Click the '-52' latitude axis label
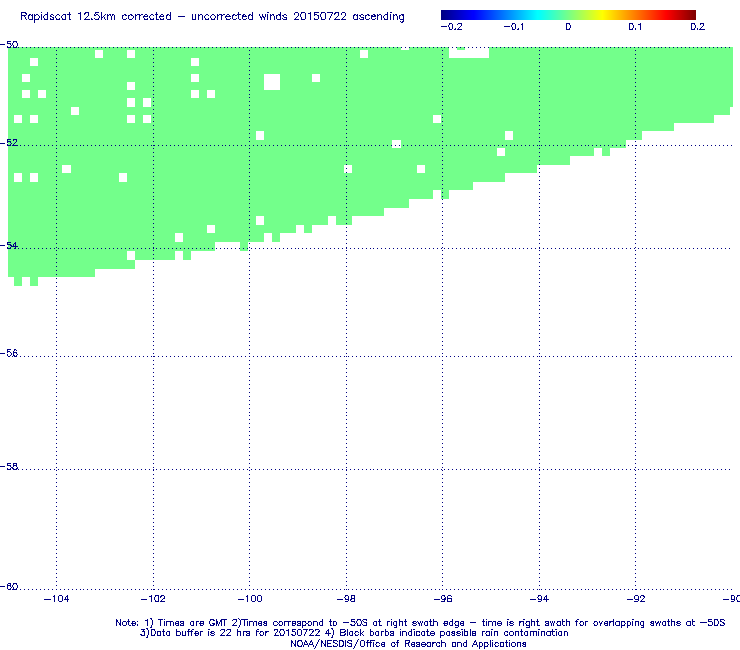This screenshot has width=740, height=650. pyautogui.click(x=9, y=143)
